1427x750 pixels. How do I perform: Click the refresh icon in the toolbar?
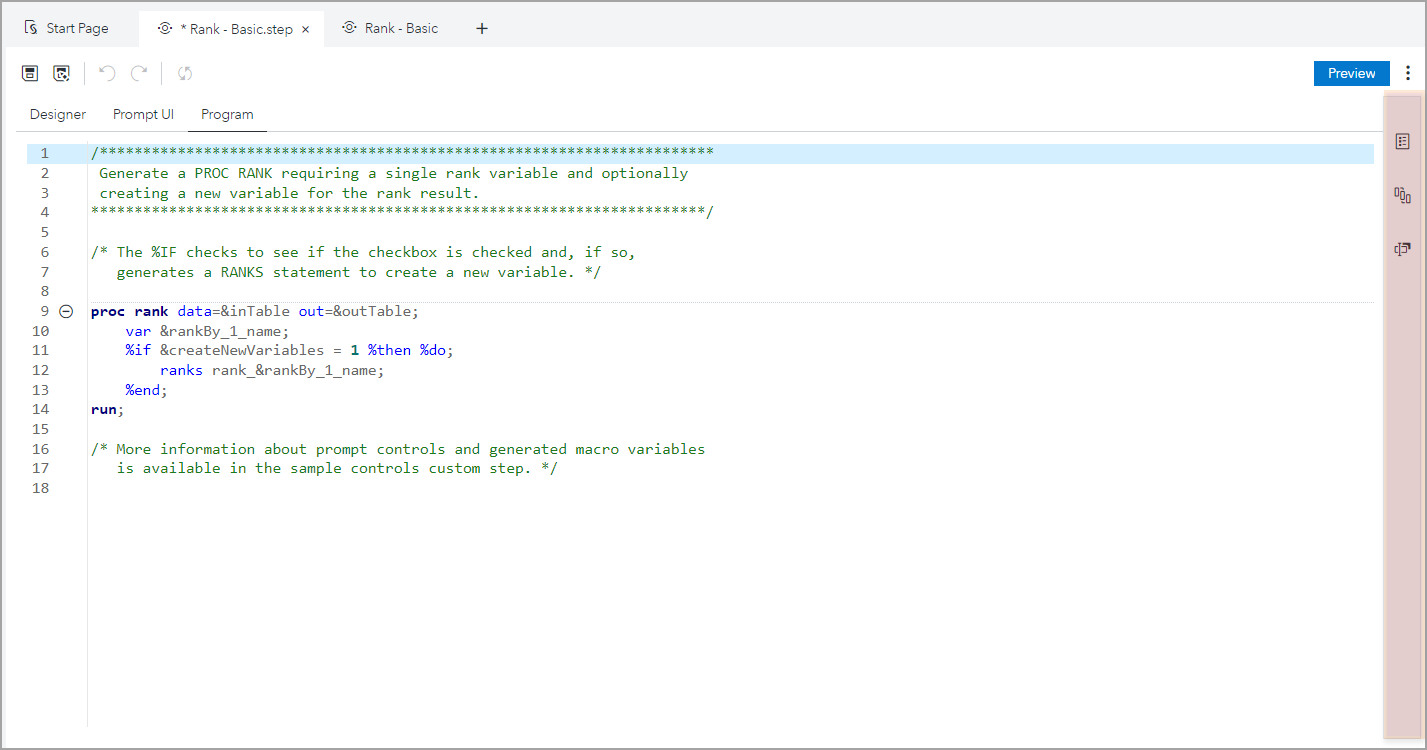184,72
